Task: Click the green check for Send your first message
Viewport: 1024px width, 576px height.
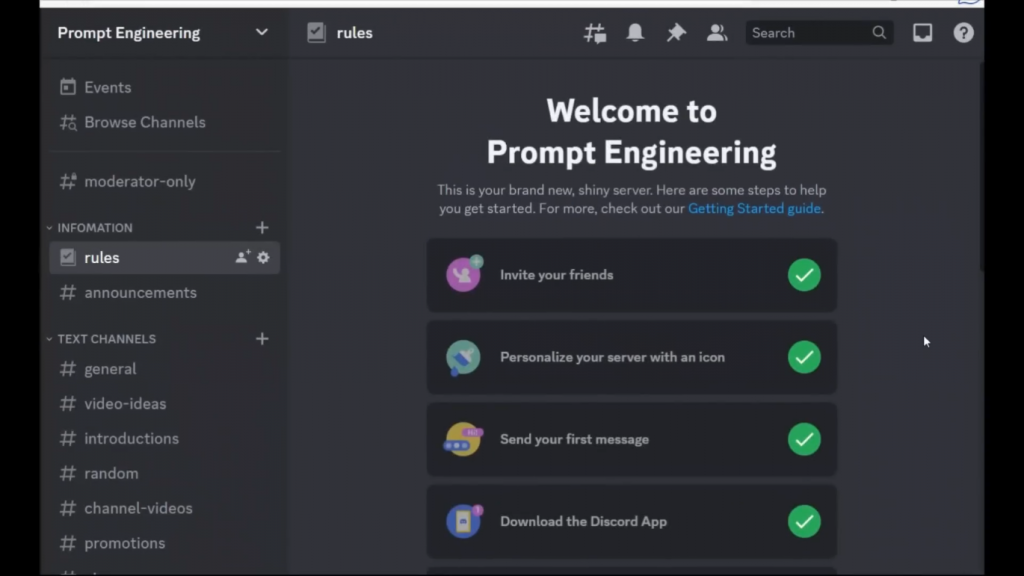Action: tap(804, 439)
